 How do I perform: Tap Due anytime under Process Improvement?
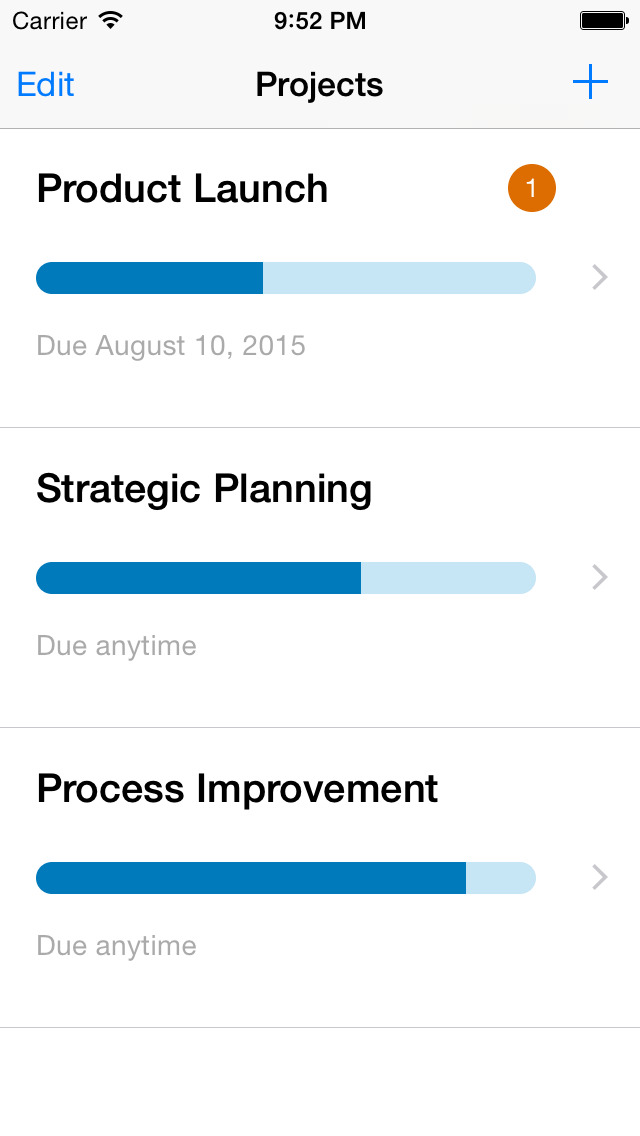coord(117,946)
